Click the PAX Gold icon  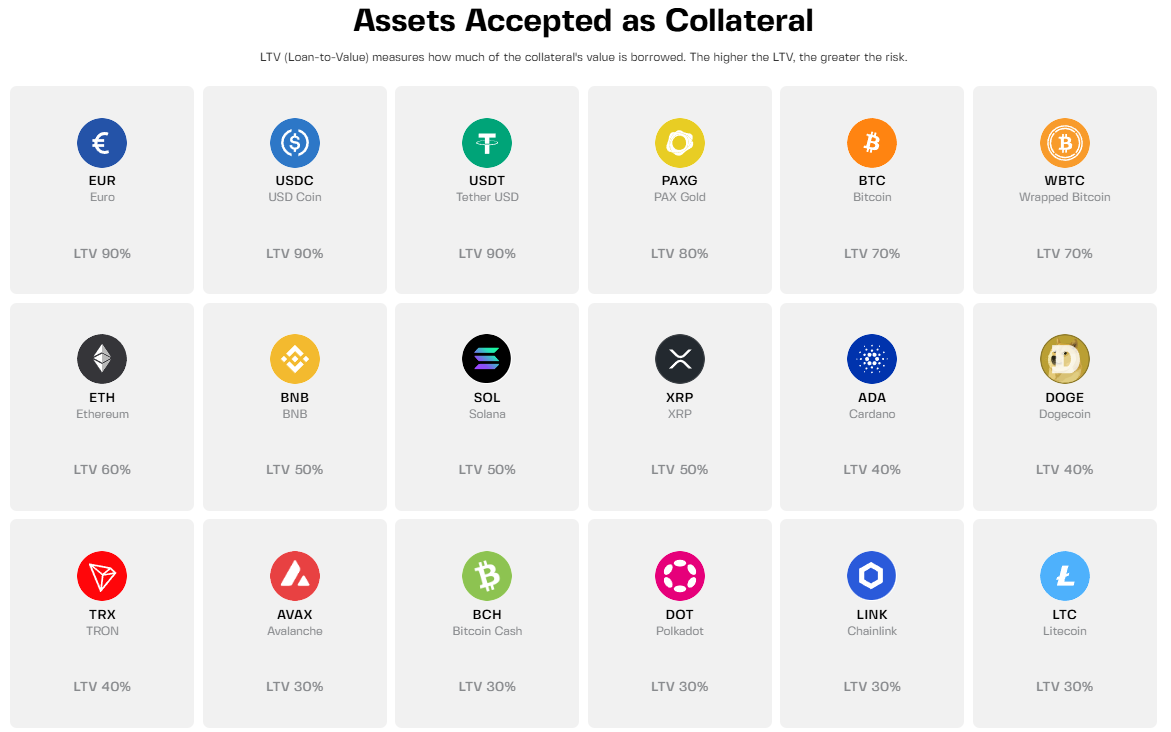(680, 143)
